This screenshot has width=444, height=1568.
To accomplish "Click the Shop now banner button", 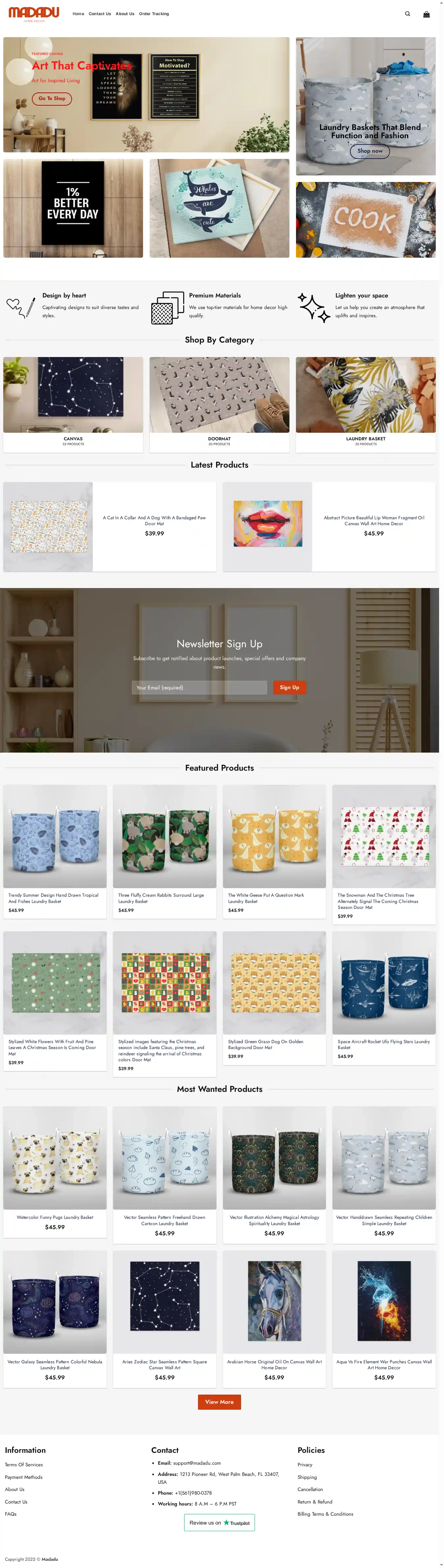I will (370, 151).
